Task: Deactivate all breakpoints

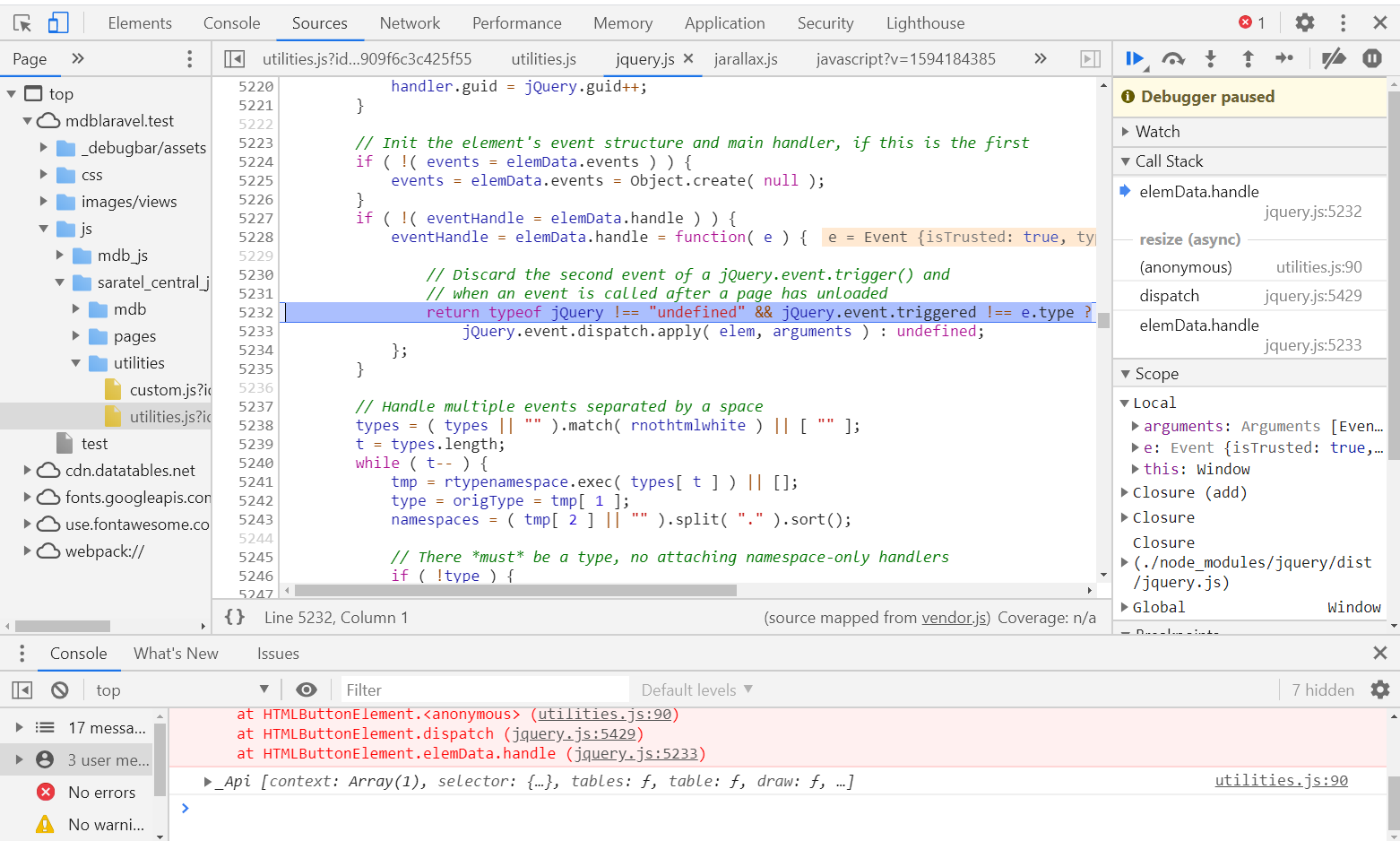Action: click(x=1335, y=58)
